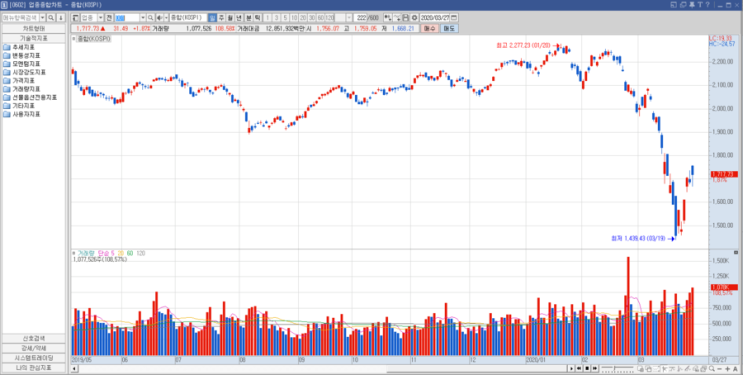Switch to the 신호검색 panel tab

click(34, 338)
